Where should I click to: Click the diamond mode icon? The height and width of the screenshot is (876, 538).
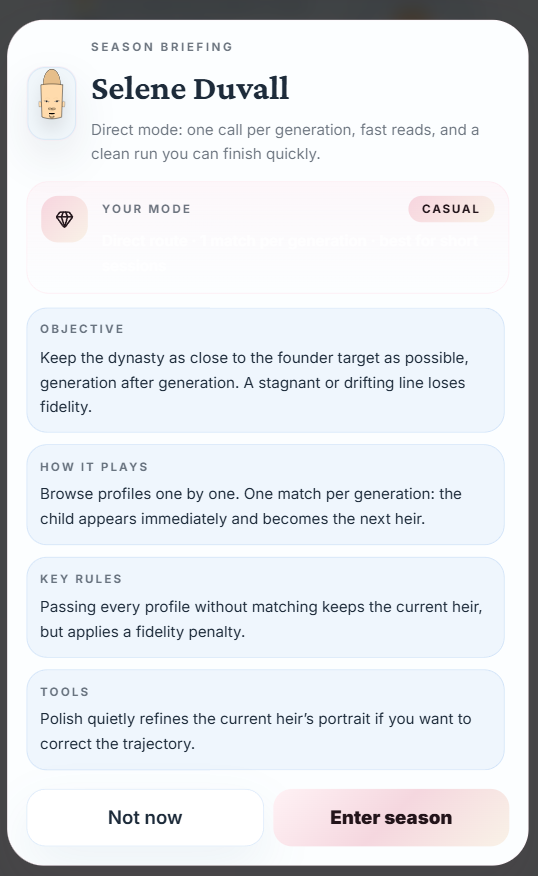(x=64, y=219)
